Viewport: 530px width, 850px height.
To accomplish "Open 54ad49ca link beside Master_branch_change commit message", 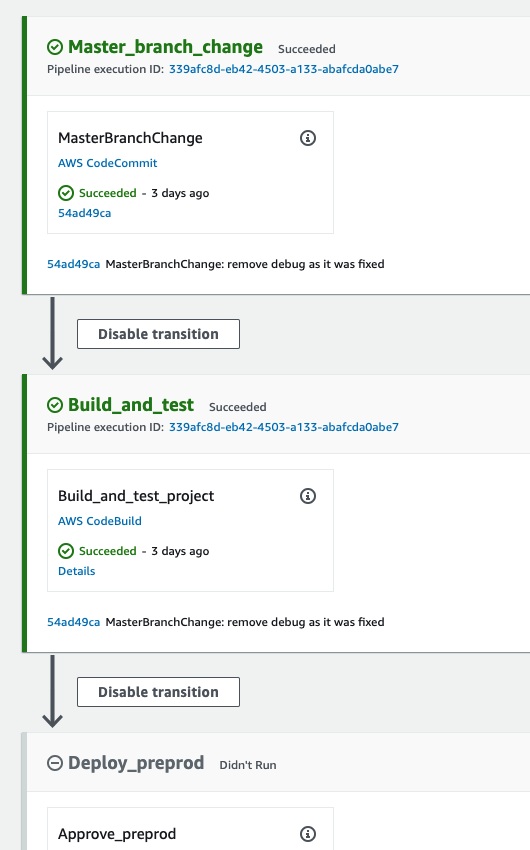I will coord(74,264).
